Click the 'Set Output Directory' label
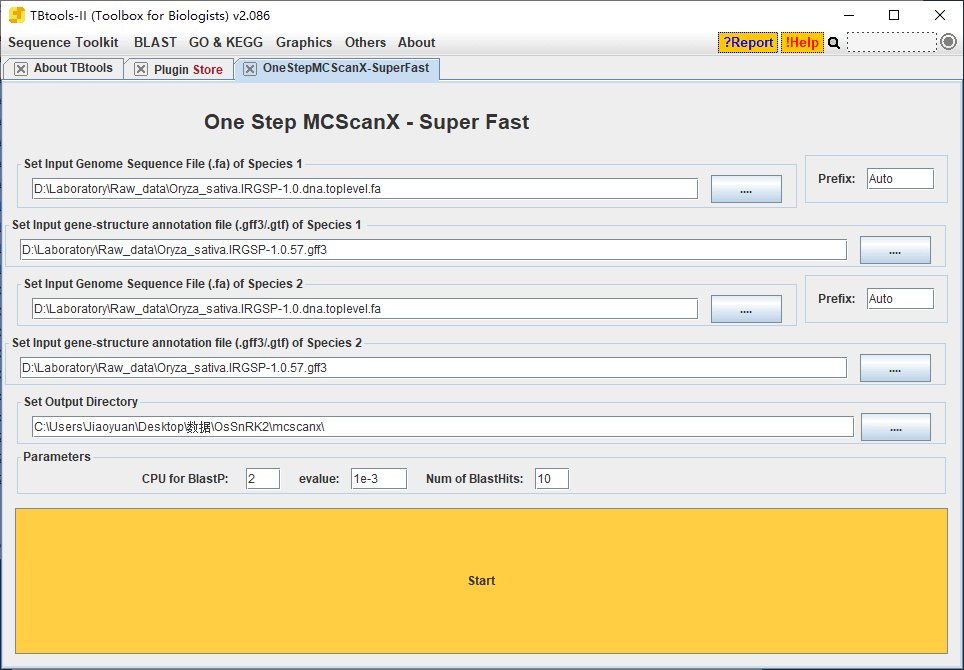 click(x=81, y=401)
